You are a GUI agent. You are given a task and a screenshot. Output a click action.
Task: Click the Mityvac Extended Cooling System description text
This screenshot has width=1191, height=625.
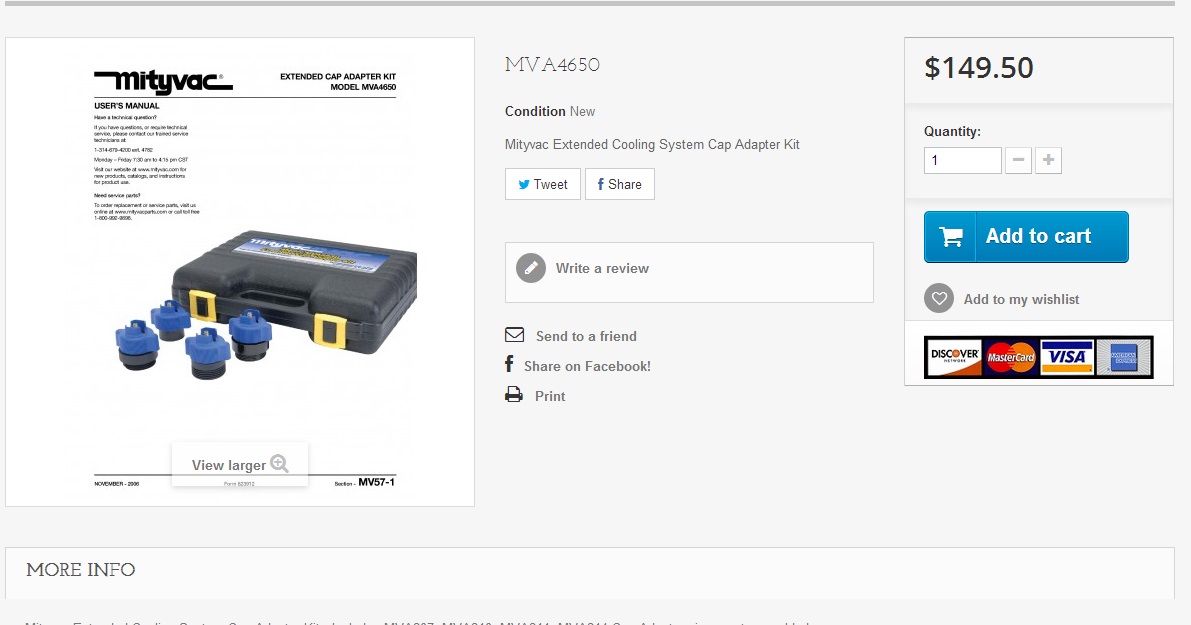[652, 144]
